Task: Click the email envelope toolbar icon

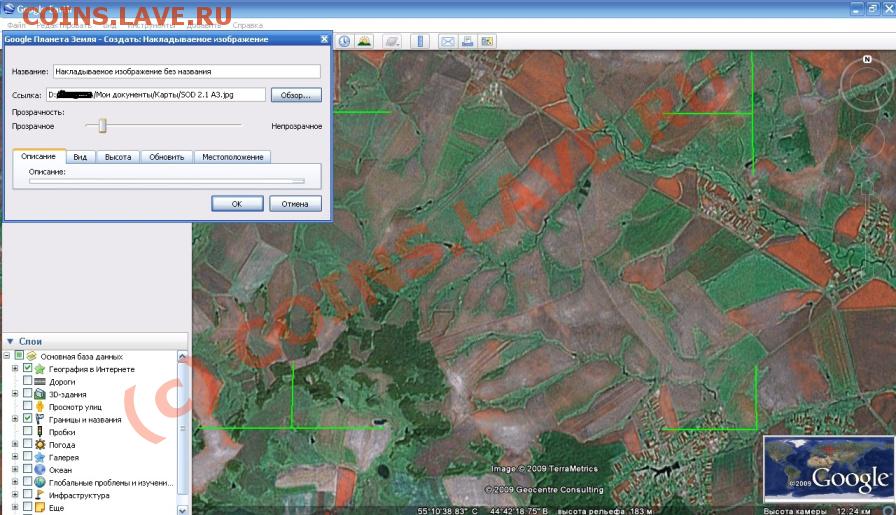Action: pyautogui.click(x=447, y=41)
